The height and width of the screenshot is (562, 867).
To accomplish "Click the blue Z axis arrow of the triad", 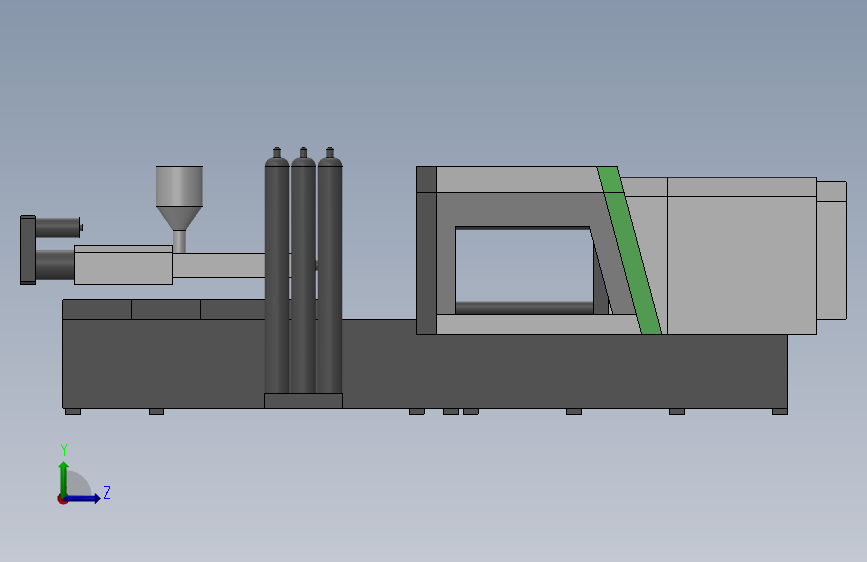I will pyautogui.click(x=83, y=498).
